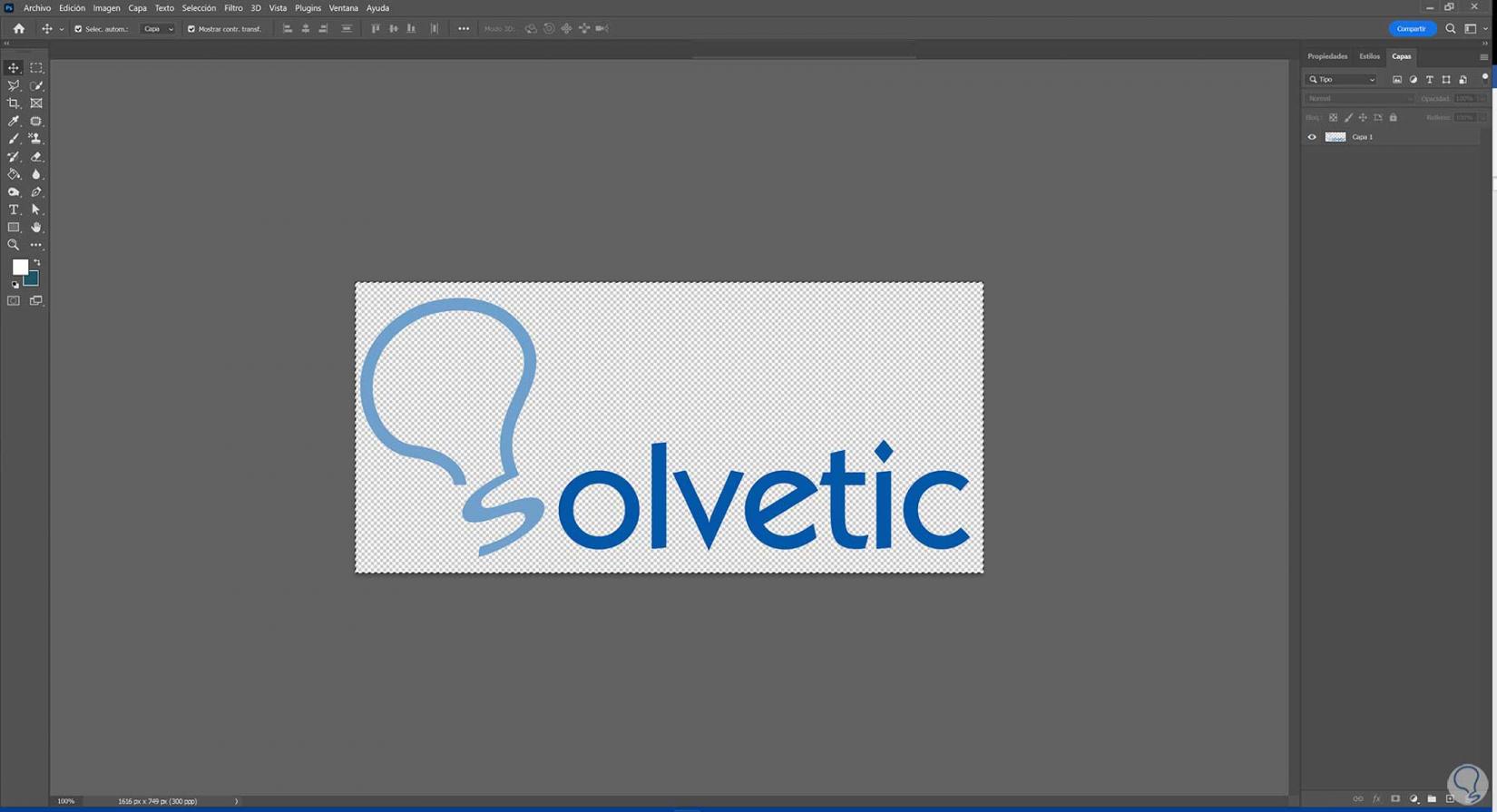Pick the Polygonal Lasso tool
This screenshot has width=1497, height=812.
click(14, 86)
